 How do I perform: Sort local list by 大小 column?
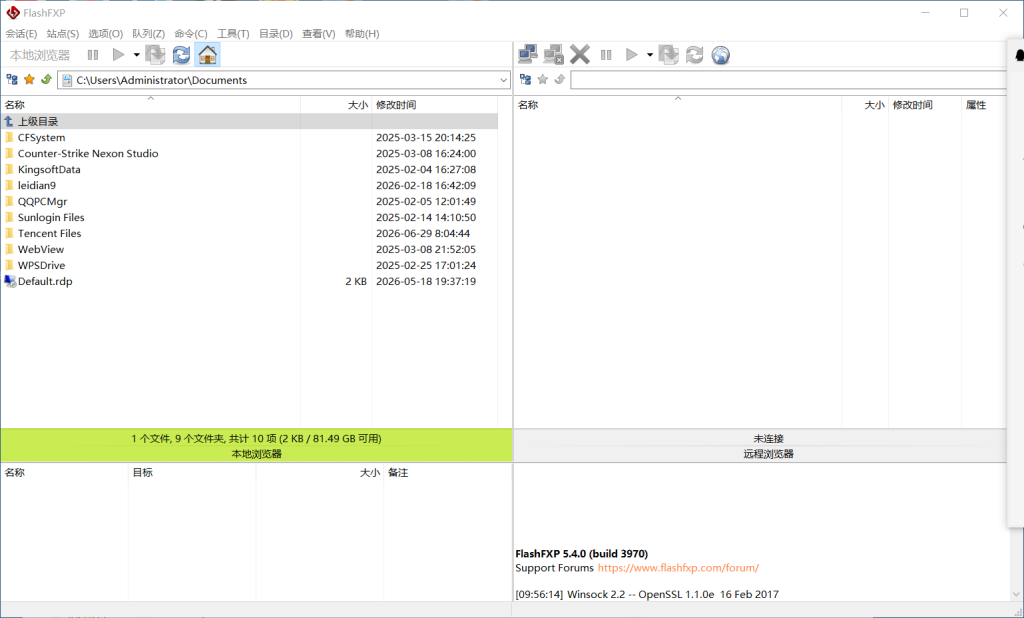point(336,105)
